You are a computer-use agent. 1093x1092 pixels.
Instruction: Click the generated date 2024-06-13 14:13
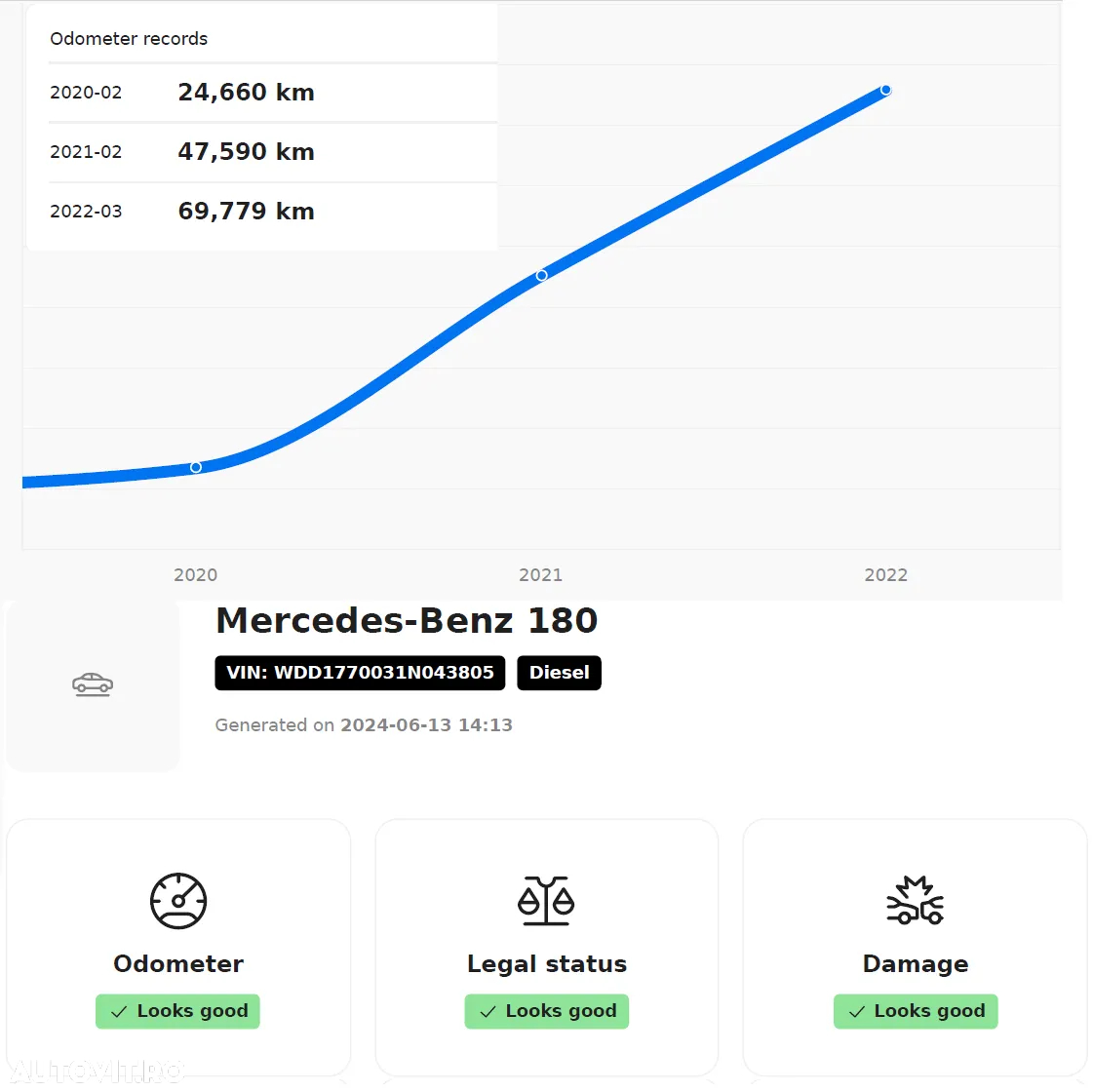click(x=426, y=725)
